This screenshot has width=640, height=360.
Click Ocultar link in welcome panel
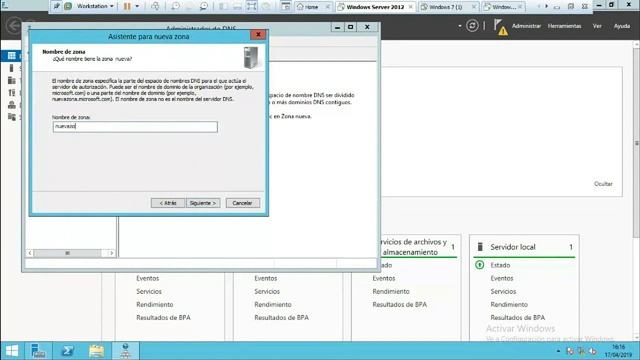(x=603, y=184)
